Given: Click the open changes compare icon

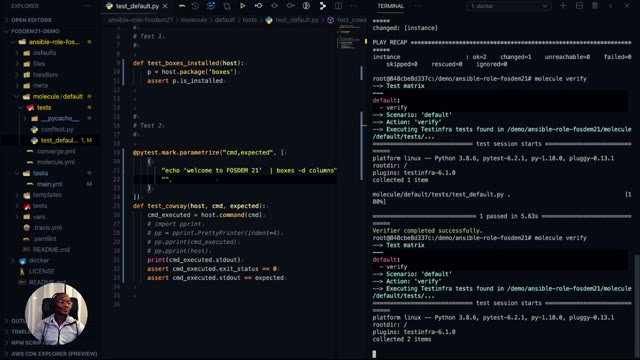Looking at the screenshot, I should 227,6.
